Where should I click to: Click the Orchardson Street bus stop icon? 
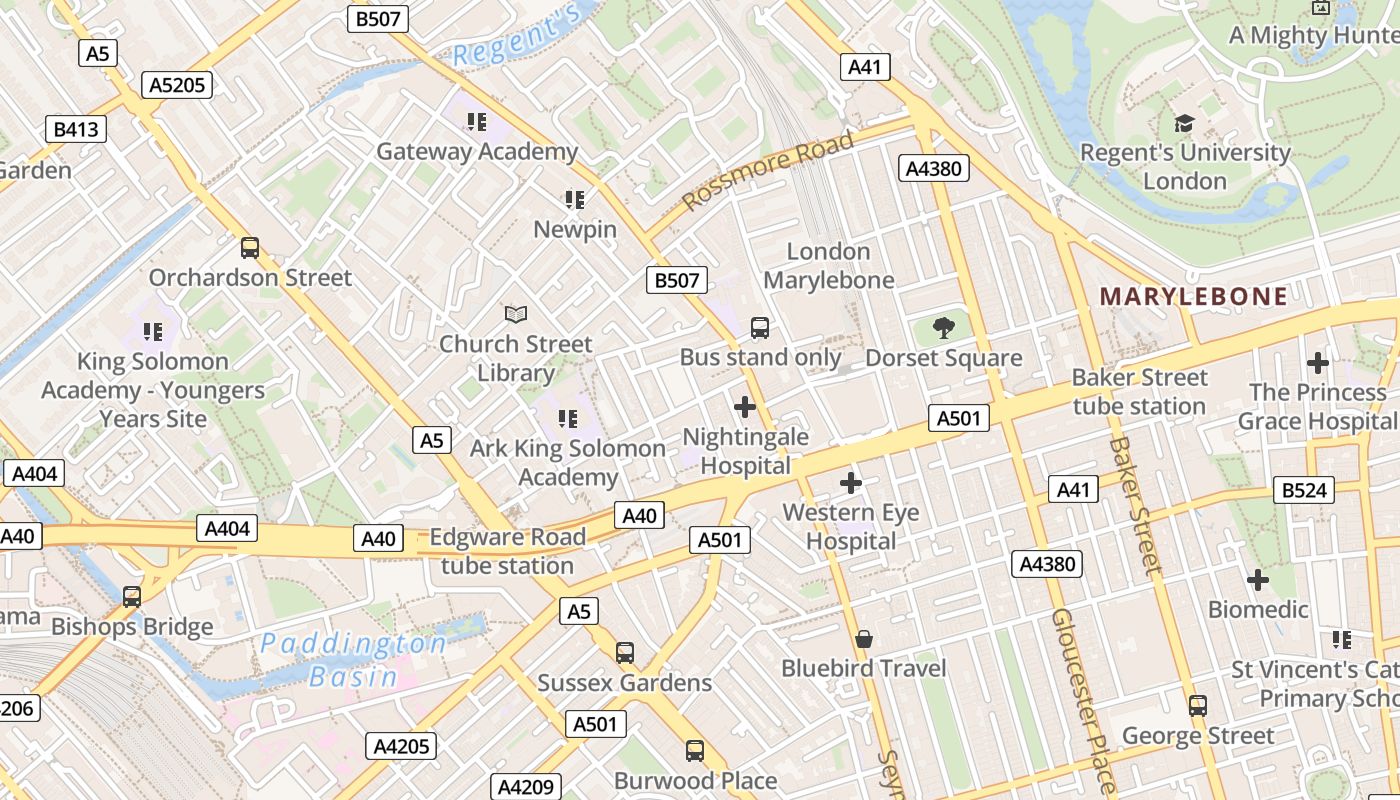(x=250, y=247)
